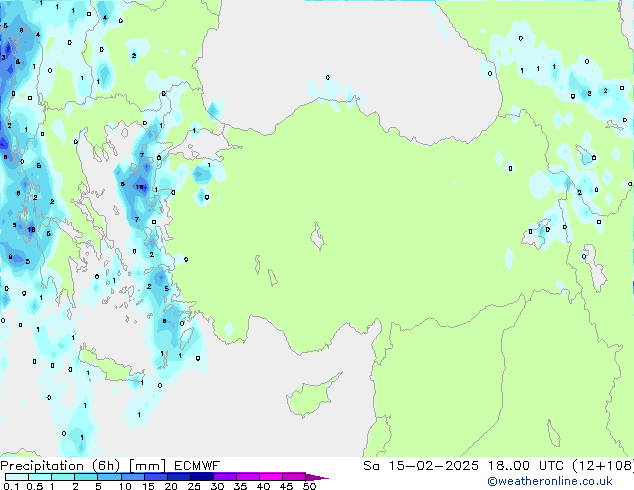Click the Crete island on the map
Image resolution: width=634 pixels, height=490 pixels.
pyautogui.click(x=110, y=365)
